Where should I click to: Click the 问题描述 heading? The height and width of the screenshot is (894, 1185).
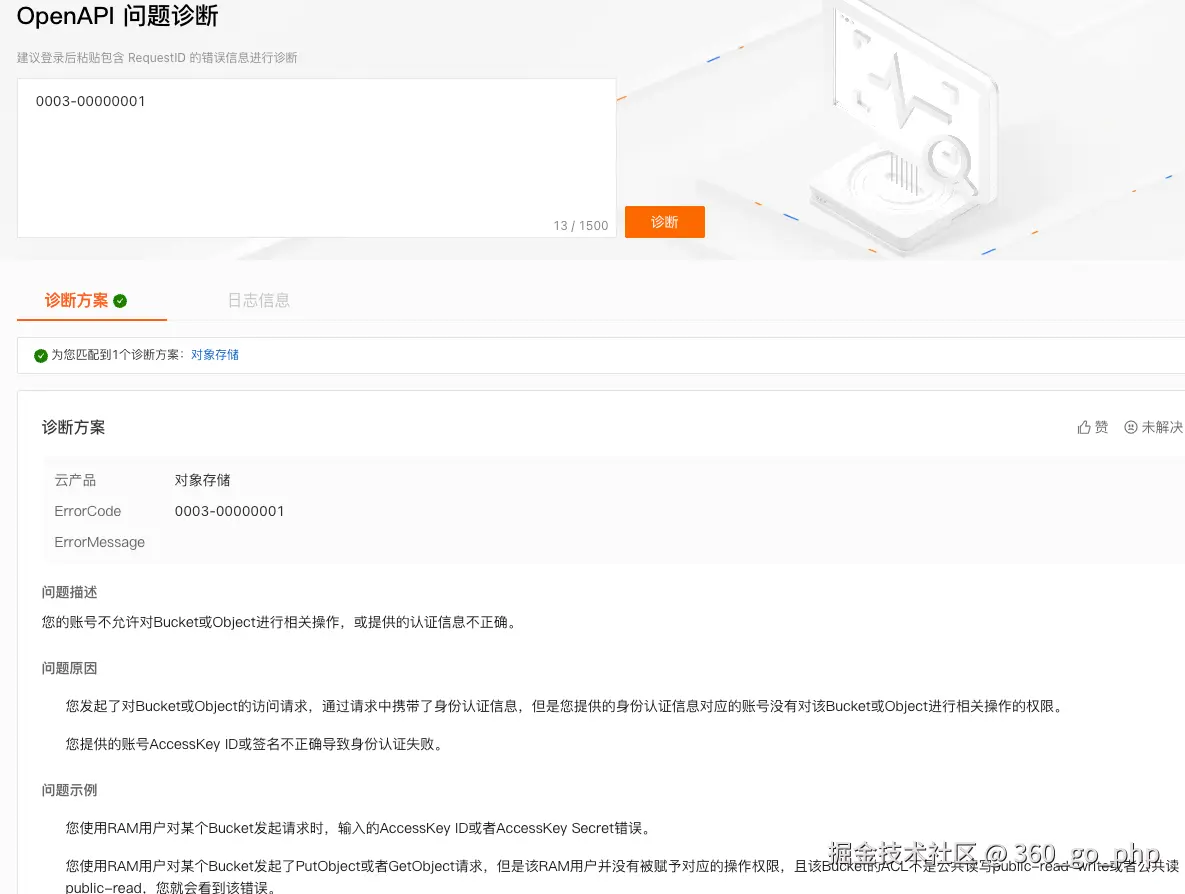tap(70, 592)
